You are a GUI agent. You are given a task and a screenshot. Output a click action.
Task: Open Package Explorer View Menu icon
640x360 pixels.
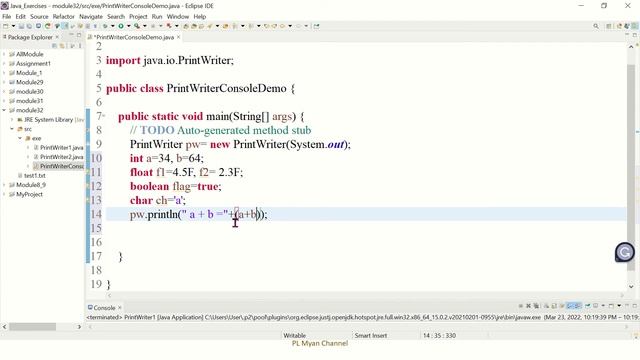(x=80, y=46)
